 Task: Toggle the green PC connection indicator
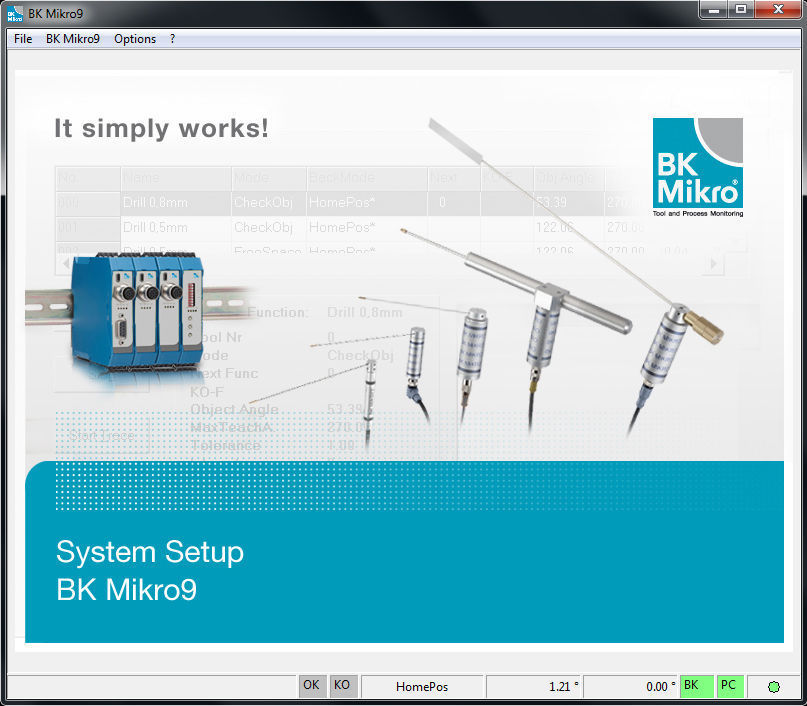point(729,686)
